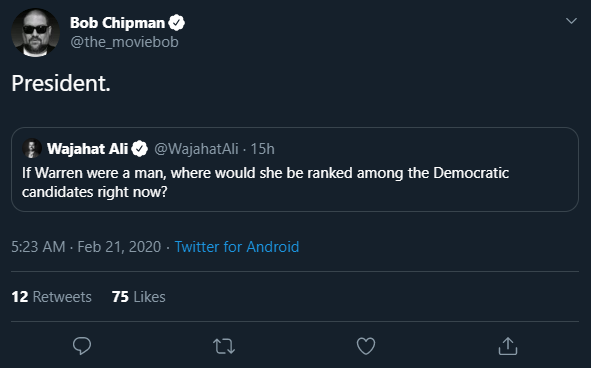The width and height of the screenshot is (591, 368).
Task: Open the @WajahatAli handle
Action: tap(196, 149)
